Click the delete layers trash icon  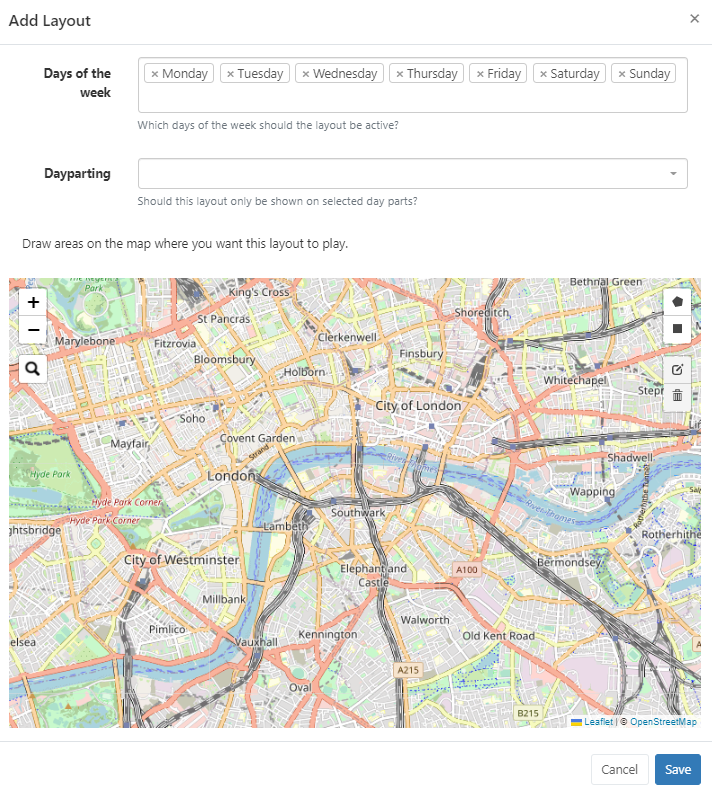(677, 396)
